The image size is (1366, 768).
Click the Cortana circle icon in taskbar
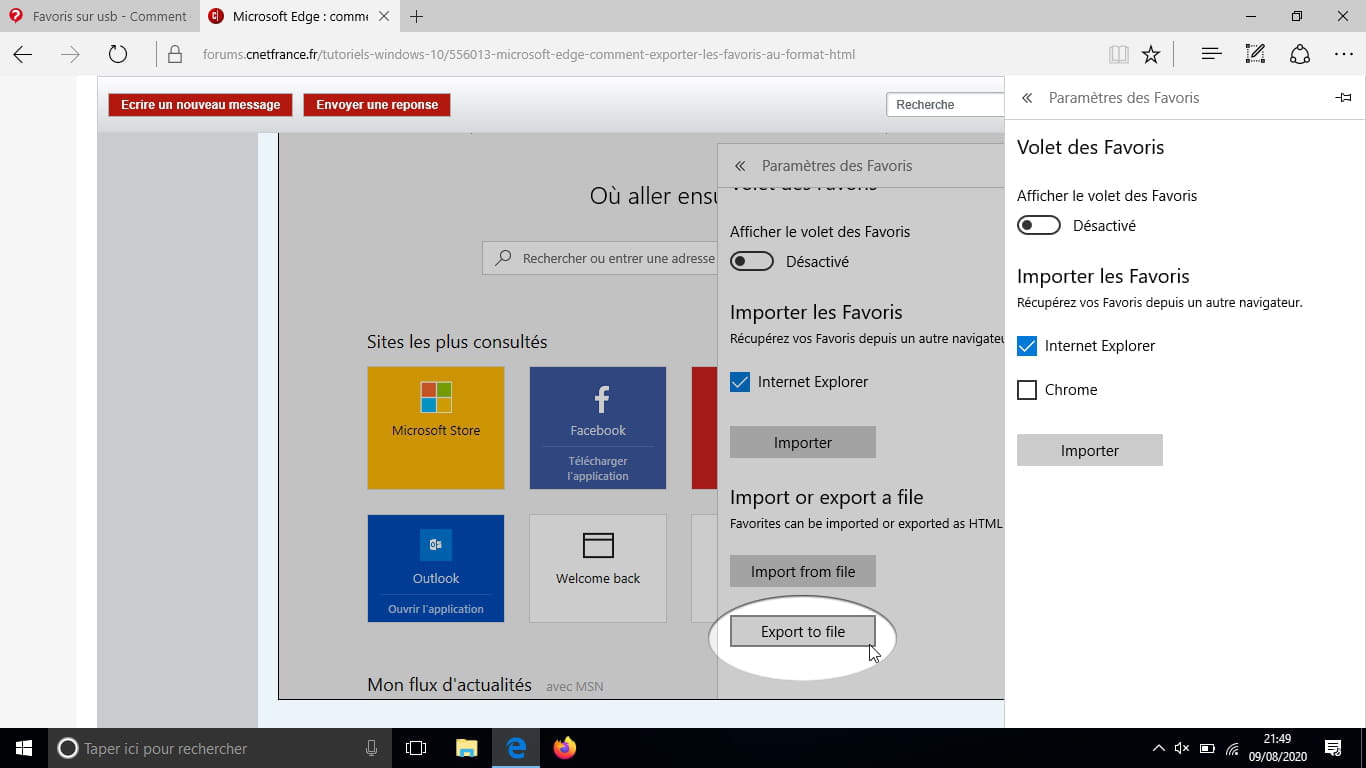(68, 748)
